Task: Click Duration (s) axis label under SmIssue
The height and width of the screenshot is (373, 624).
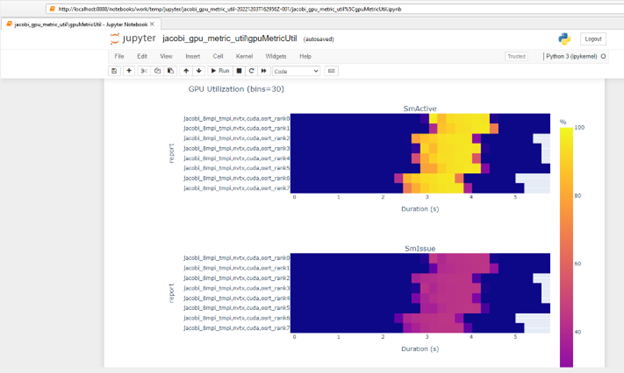Action: (420, 349)
